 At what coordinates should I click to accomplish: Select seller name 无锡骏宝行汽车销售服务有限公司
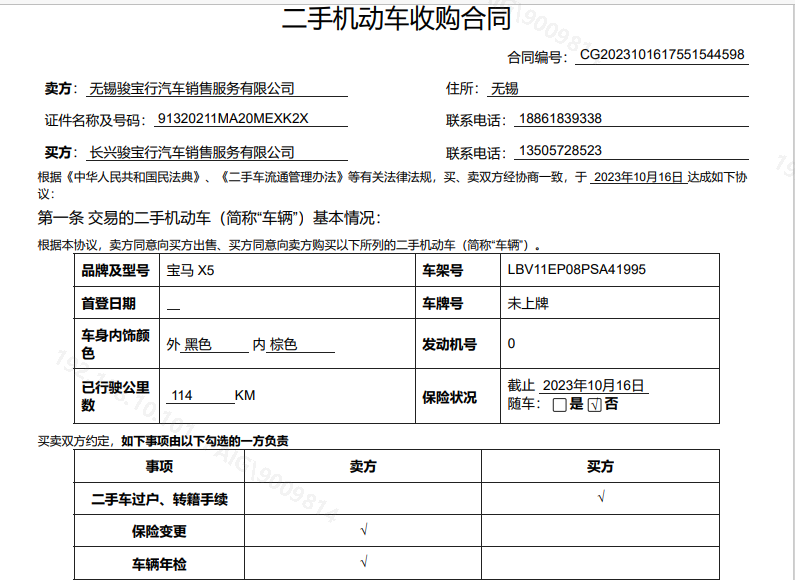192,89
